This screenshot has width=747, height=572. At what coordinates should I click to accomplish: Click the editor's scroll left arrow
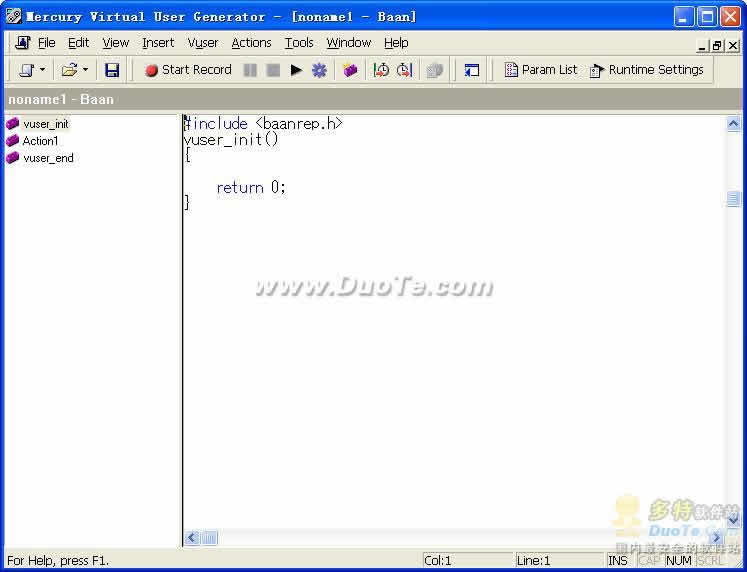pyautogui.click(x=192, y=538)
